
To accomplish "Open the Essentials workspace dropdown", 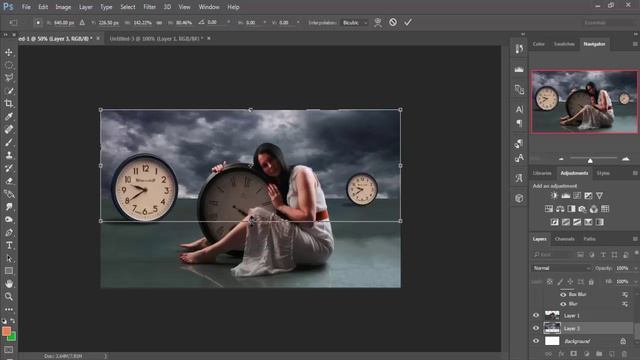I will pyautogui.click(x=608, y=23).
